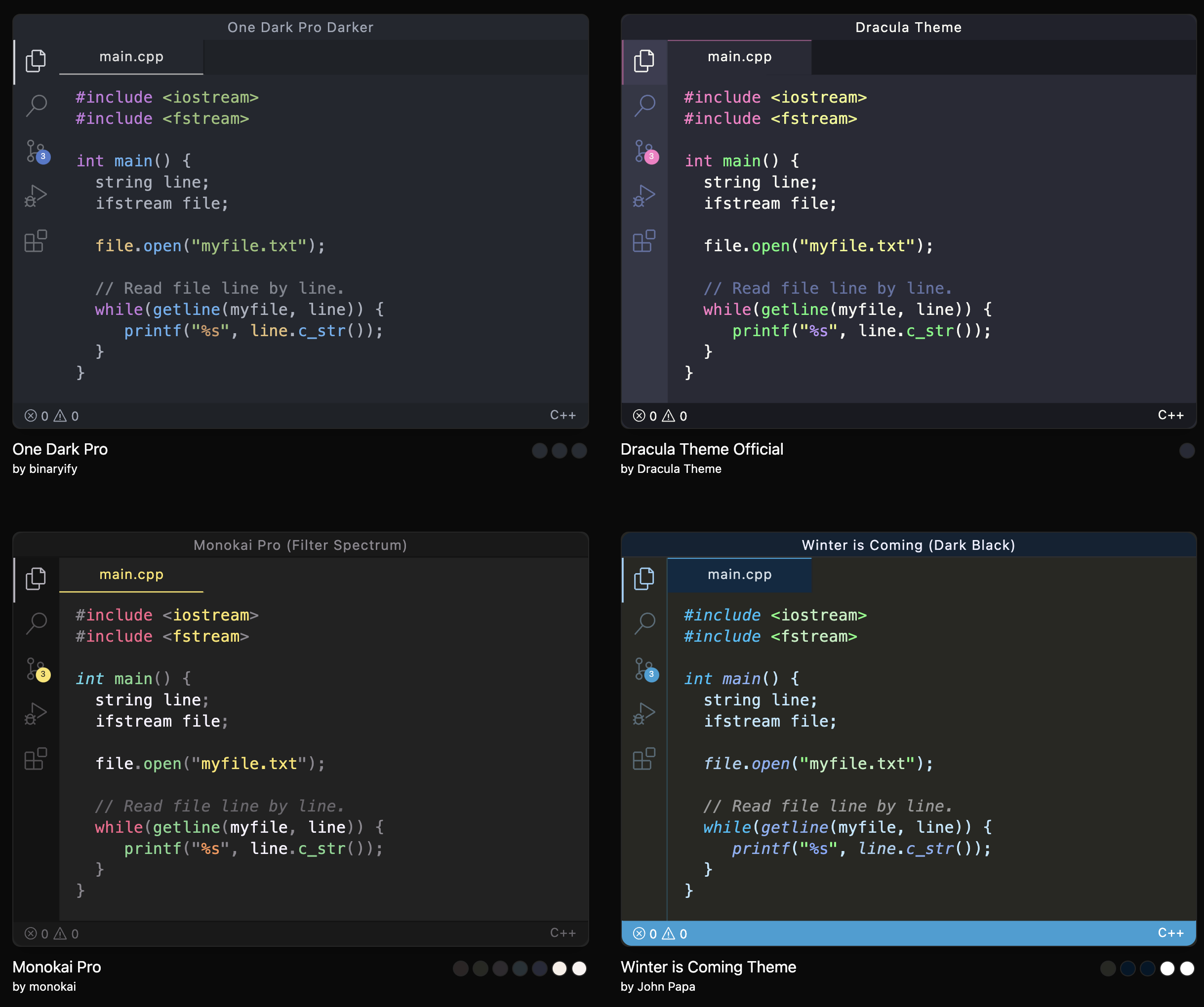Screen dimensions: 1204x1007
Task: Select main.cpp tab in One Dark Pro Darker preview
Action: [x=131, y=57]
